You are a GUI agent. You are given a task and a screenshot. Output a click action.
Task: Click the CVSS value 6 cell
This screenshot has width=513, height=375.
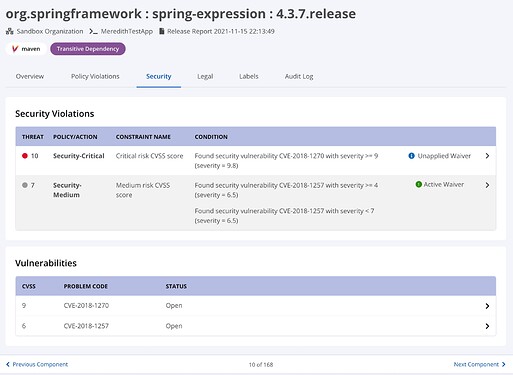pyautogui.click(x=24, y=326)
